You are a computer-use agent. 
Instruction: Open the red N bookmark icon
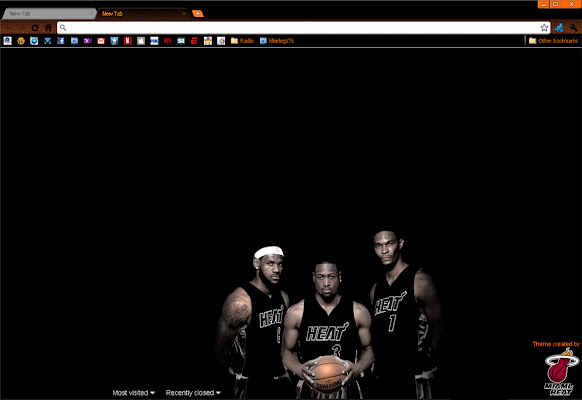[x=128, y=41]
